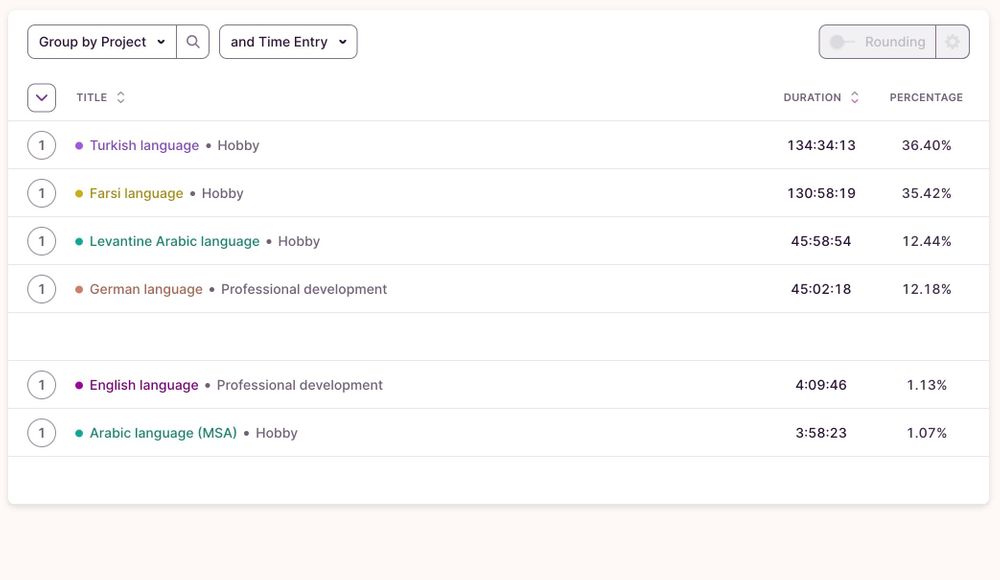Open the German language project link
The height and width of the screenshot is (580, 1000).
click(x=146, y=289)
